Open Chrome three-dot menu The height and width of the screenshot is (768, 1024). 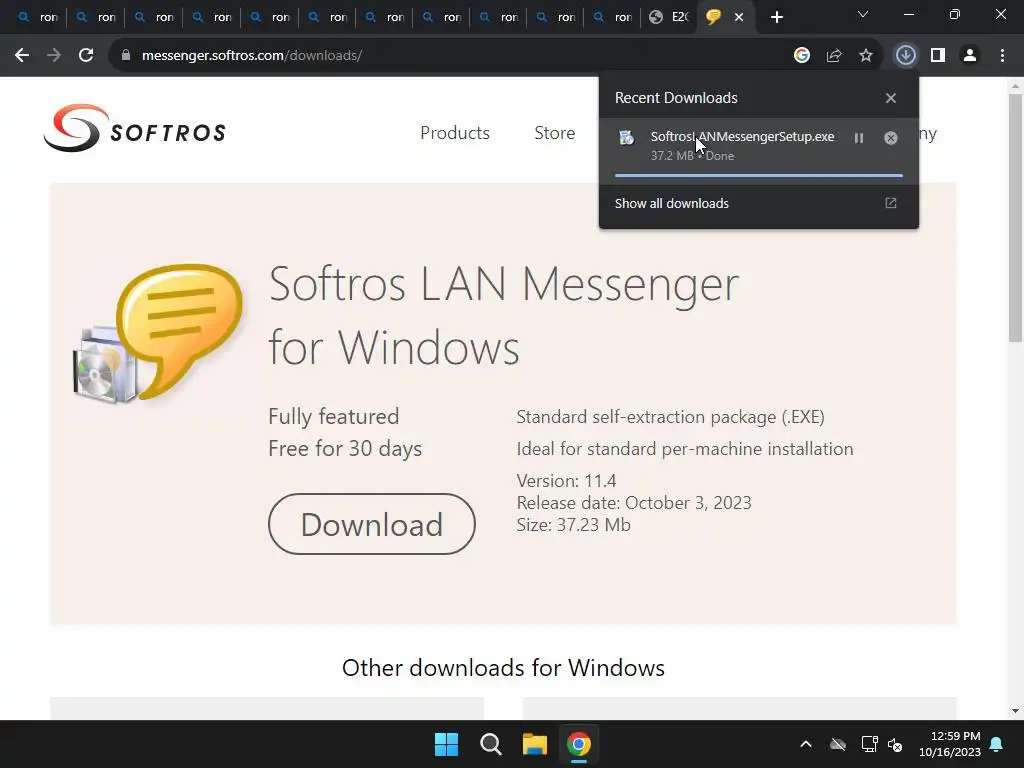click(x=1002, y=56)
